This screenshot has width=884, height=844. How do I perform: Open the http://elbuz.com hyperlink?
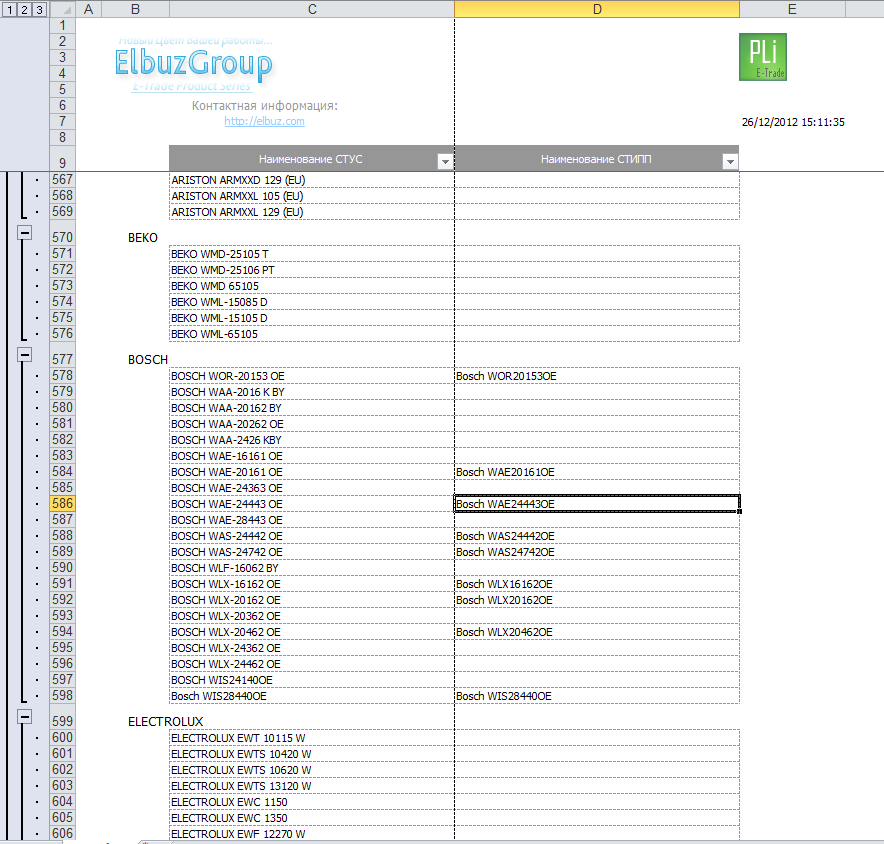264,121
